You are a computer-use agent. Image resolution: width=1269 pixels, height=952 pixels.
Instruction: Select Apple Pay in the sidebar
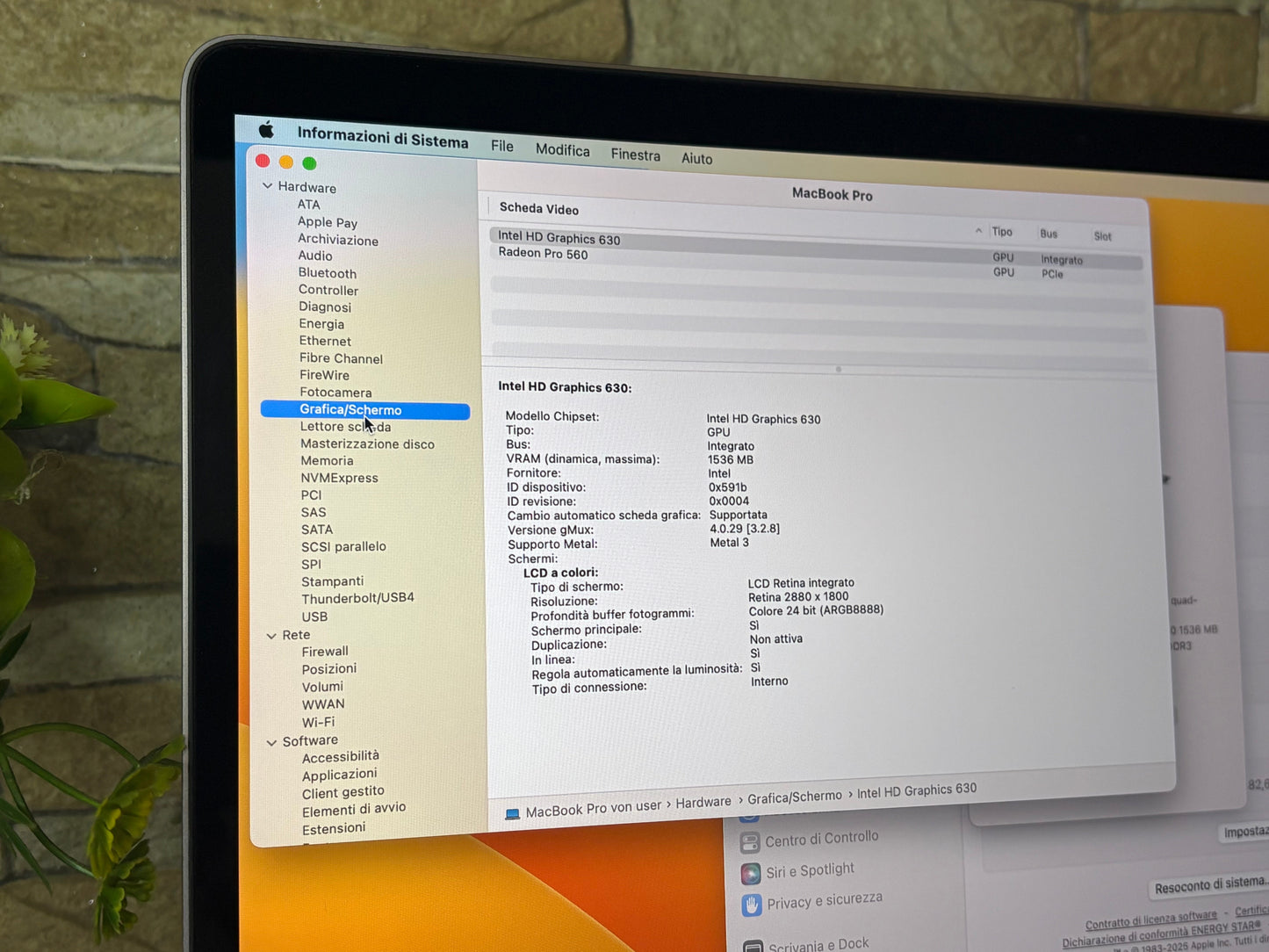coord(328,222)
